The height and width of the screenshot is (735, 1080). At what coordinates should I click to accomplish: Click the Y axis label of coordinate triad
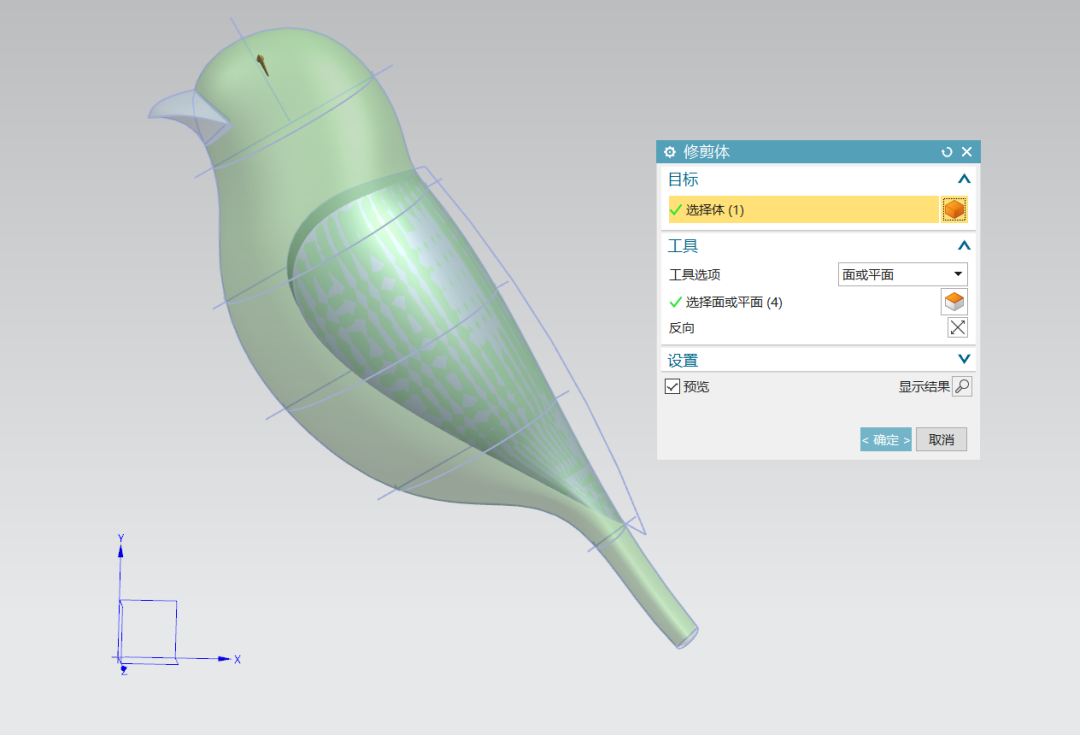tap(121, 539)
